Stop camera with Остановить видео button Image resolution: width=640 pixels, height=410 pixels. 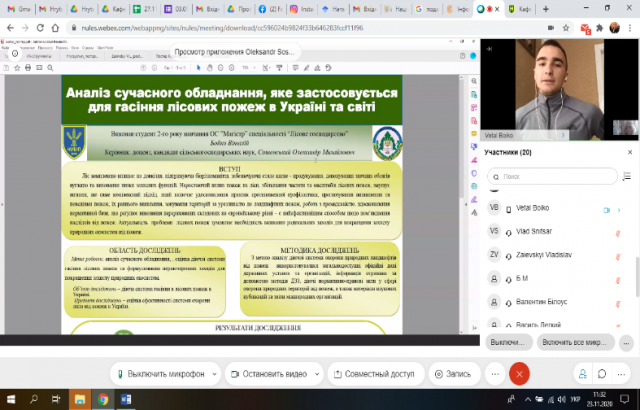coord(276,374)
